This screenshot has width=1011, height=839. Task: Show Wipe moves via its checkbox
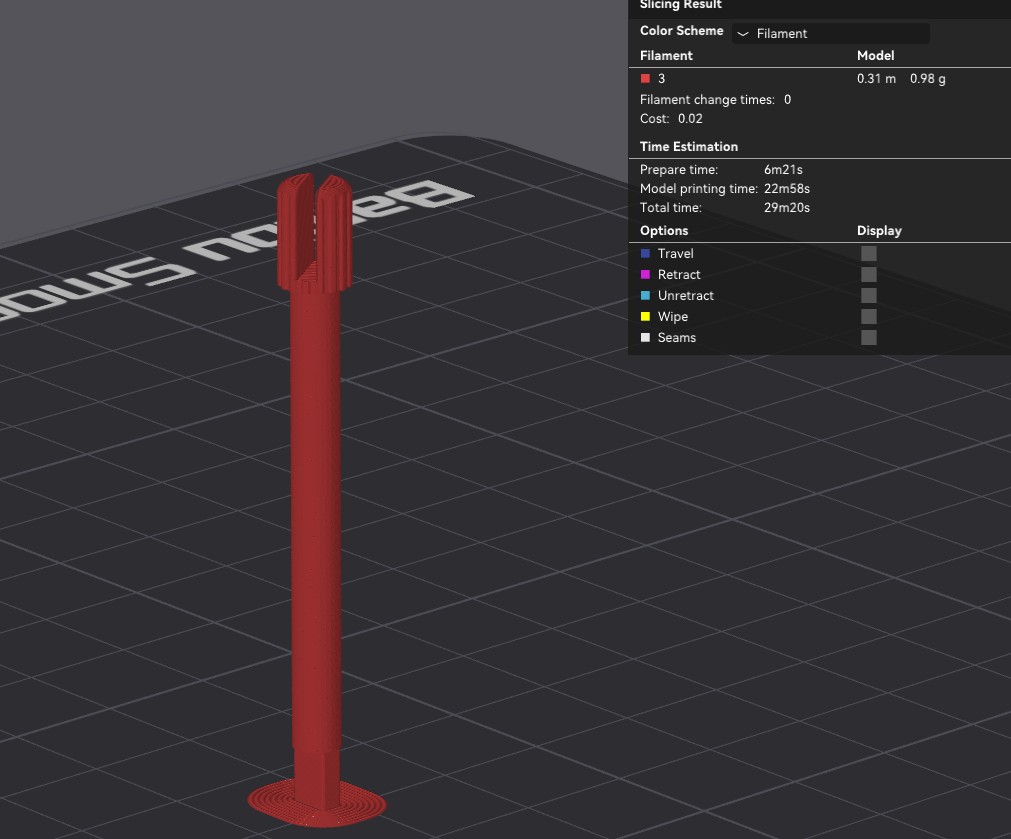click(x=868, y=317)
